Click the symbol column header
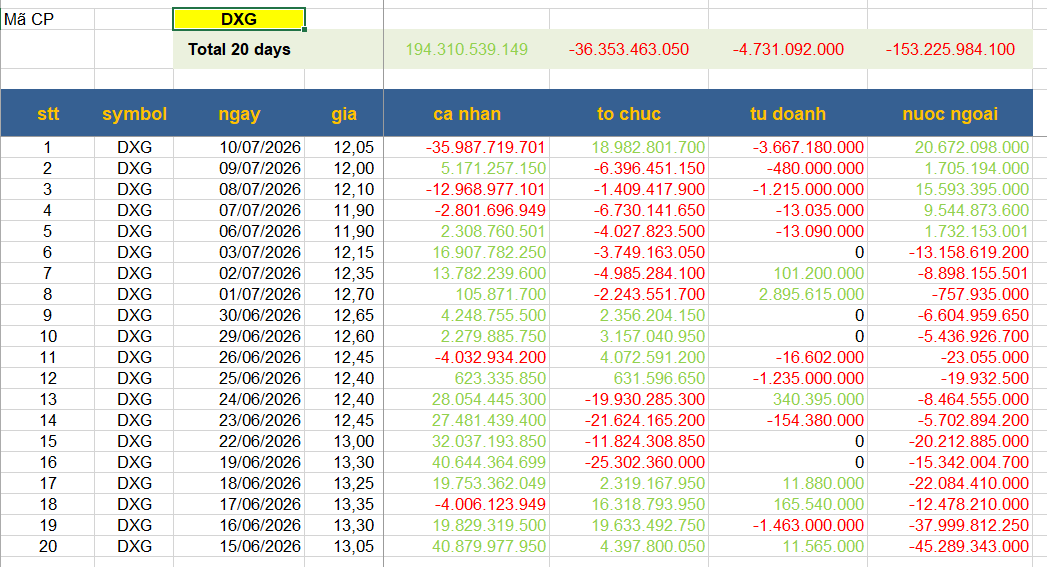Viewport: 1047px width, 567px height. [134, 114]
